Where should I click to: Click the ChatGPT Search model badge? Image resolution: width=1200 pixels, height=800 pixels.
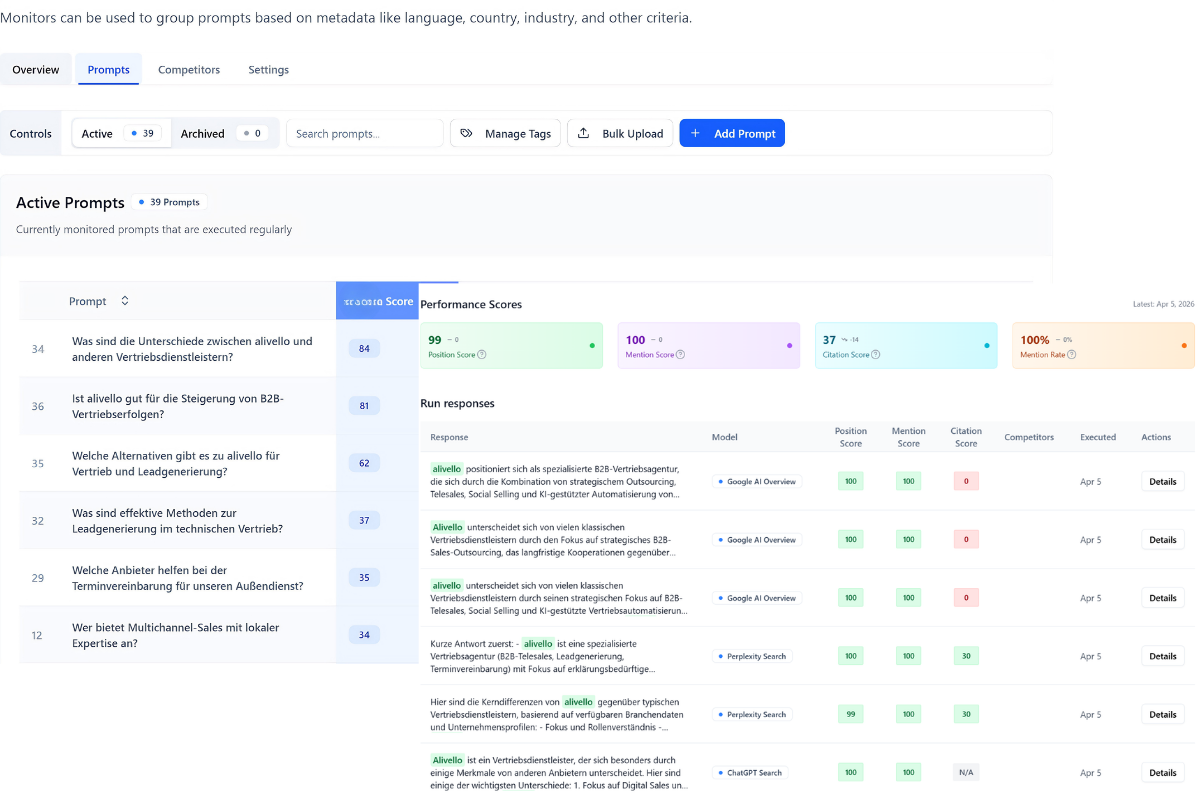point(750,773)
